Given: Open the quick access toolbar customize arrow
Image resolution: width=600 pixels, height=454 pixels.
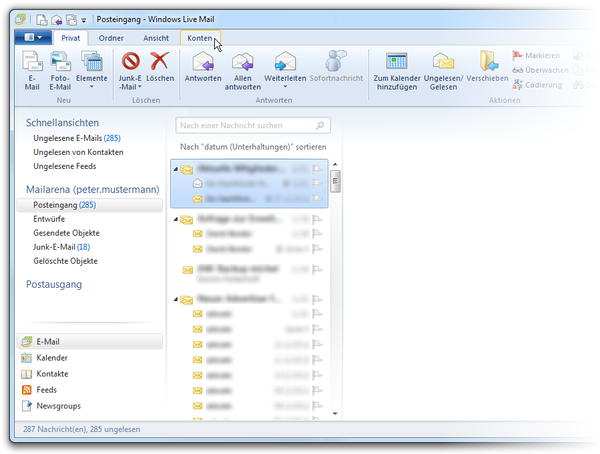Looking at the screenshot, I should [83, 20].
